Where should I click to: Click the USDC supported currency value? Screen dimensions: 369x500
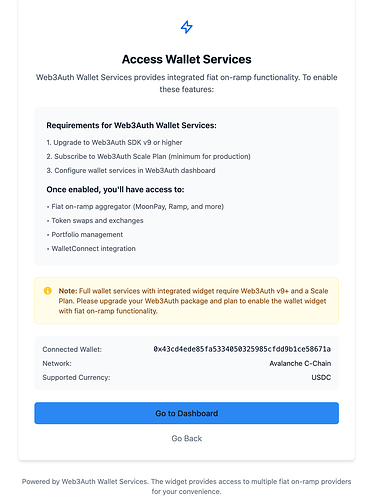pyautogui.click(x=321, y=377)
